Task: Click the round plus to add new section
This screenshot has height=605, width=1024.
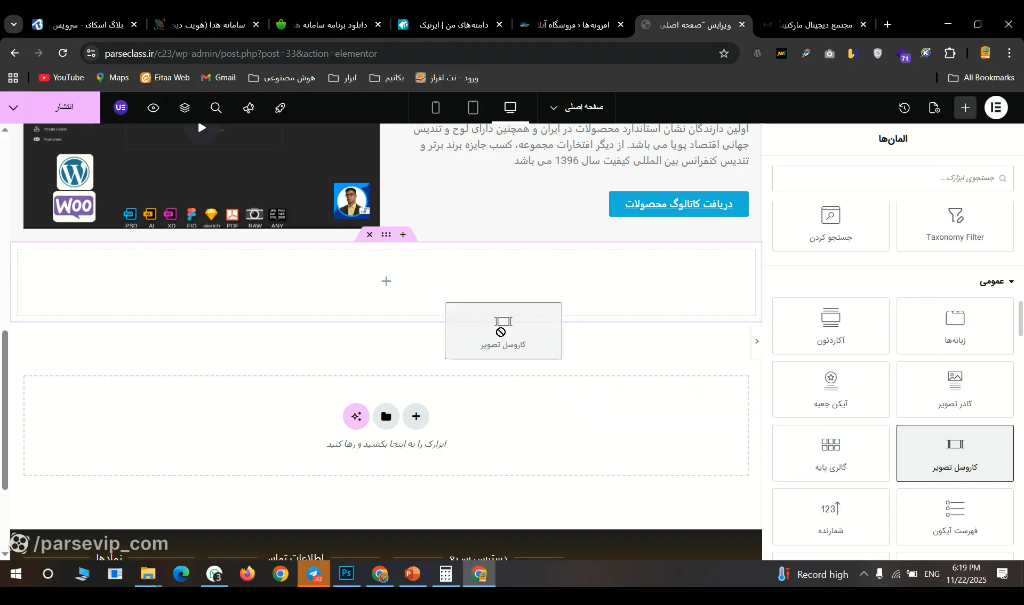Action: point(416,416)
